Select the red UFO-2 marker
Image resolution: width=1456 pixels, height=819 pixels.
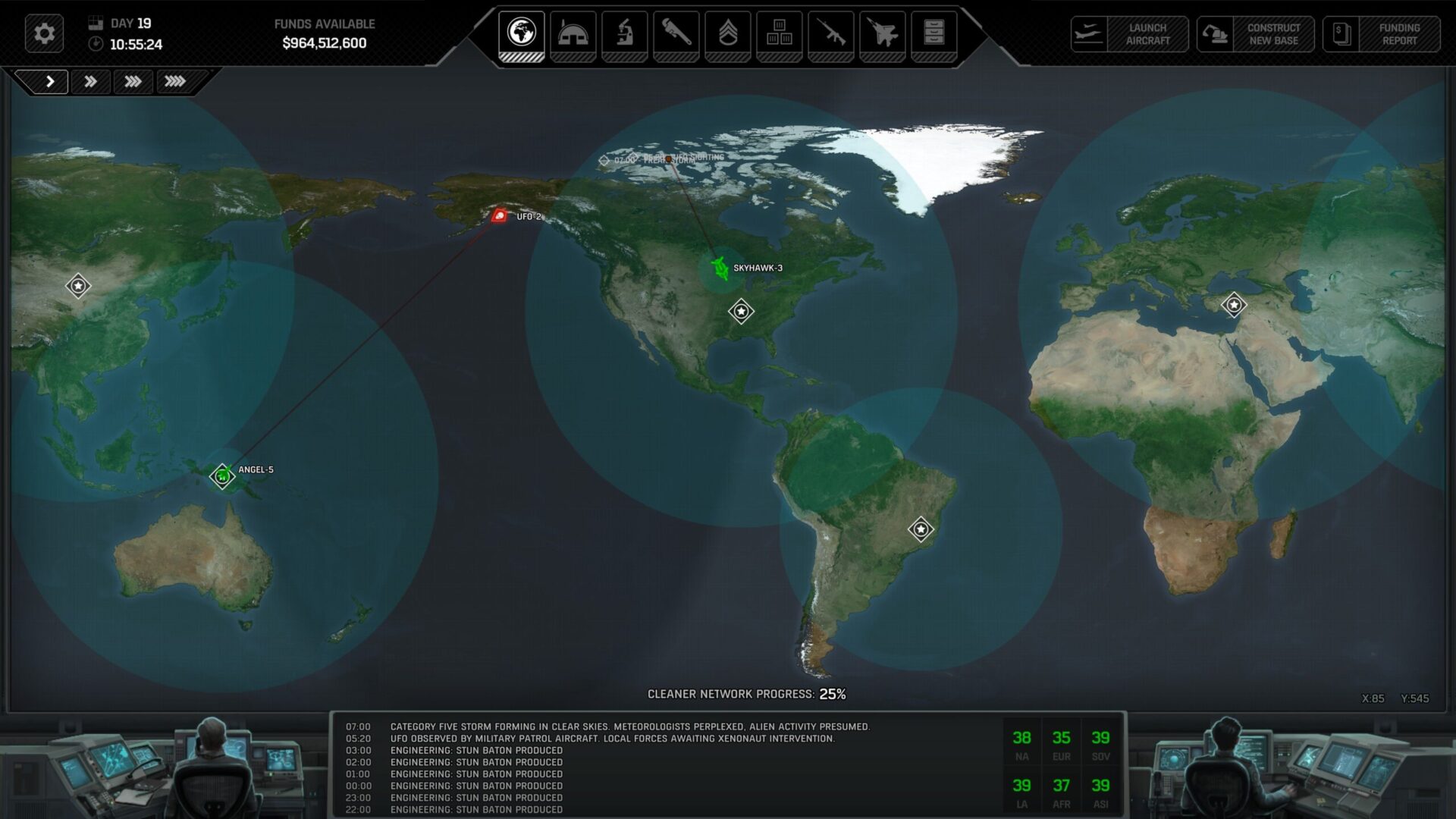pyautogui.click(x=499, y=215)
